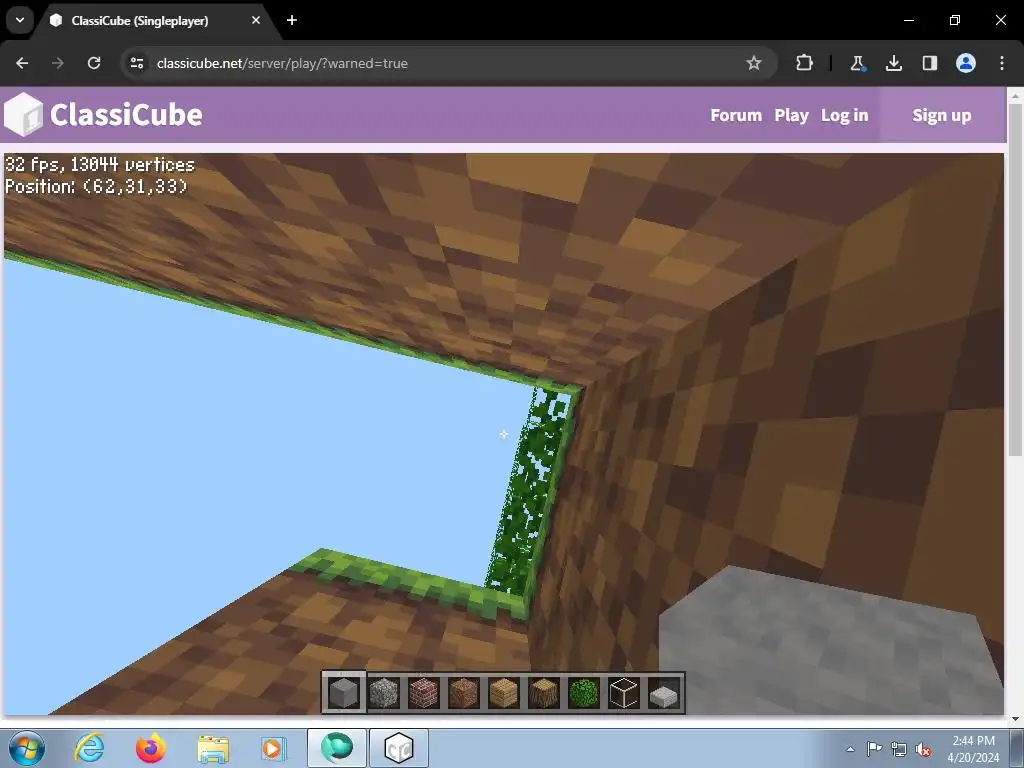Viewport: 1024px width, 768px height.
Task: Select the cobblestone block in hotbar
Action: pos(384,693)
